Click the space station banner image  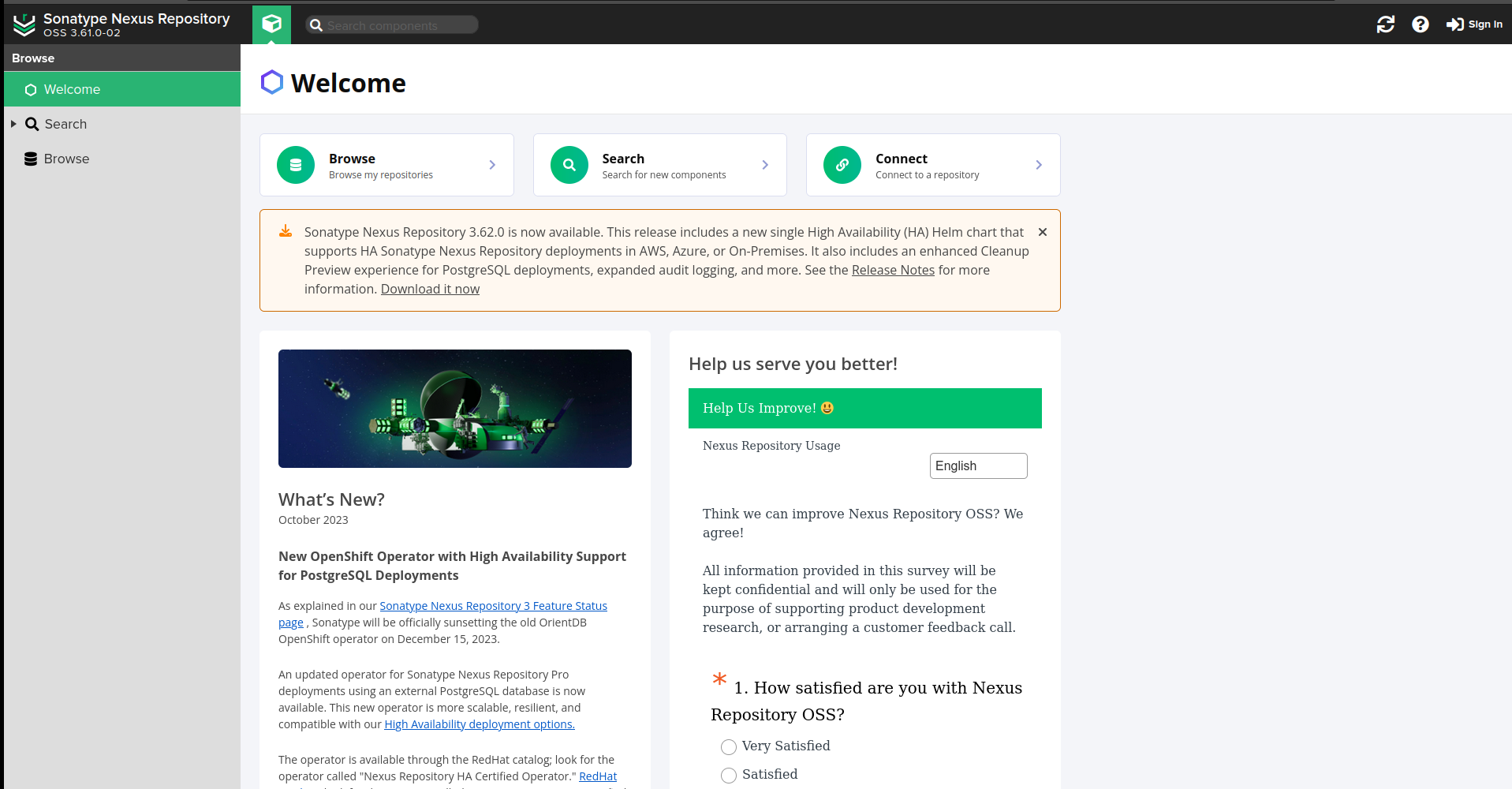pos(454,408)
